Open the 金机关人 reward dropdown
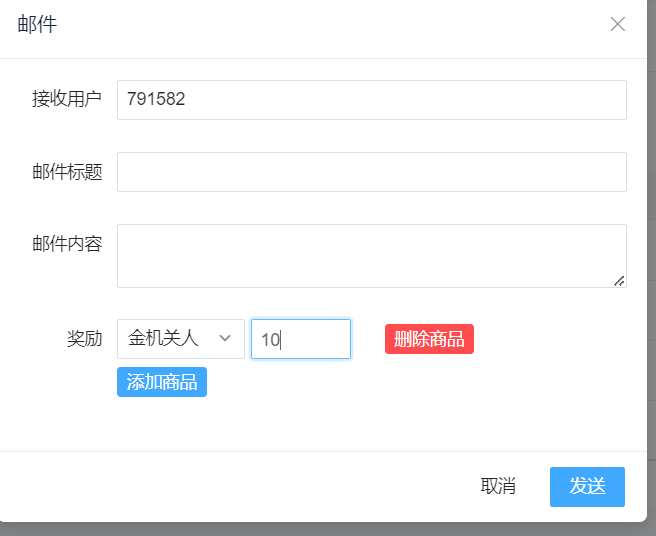This screenshot has width=656, height=536. [180, 339]
